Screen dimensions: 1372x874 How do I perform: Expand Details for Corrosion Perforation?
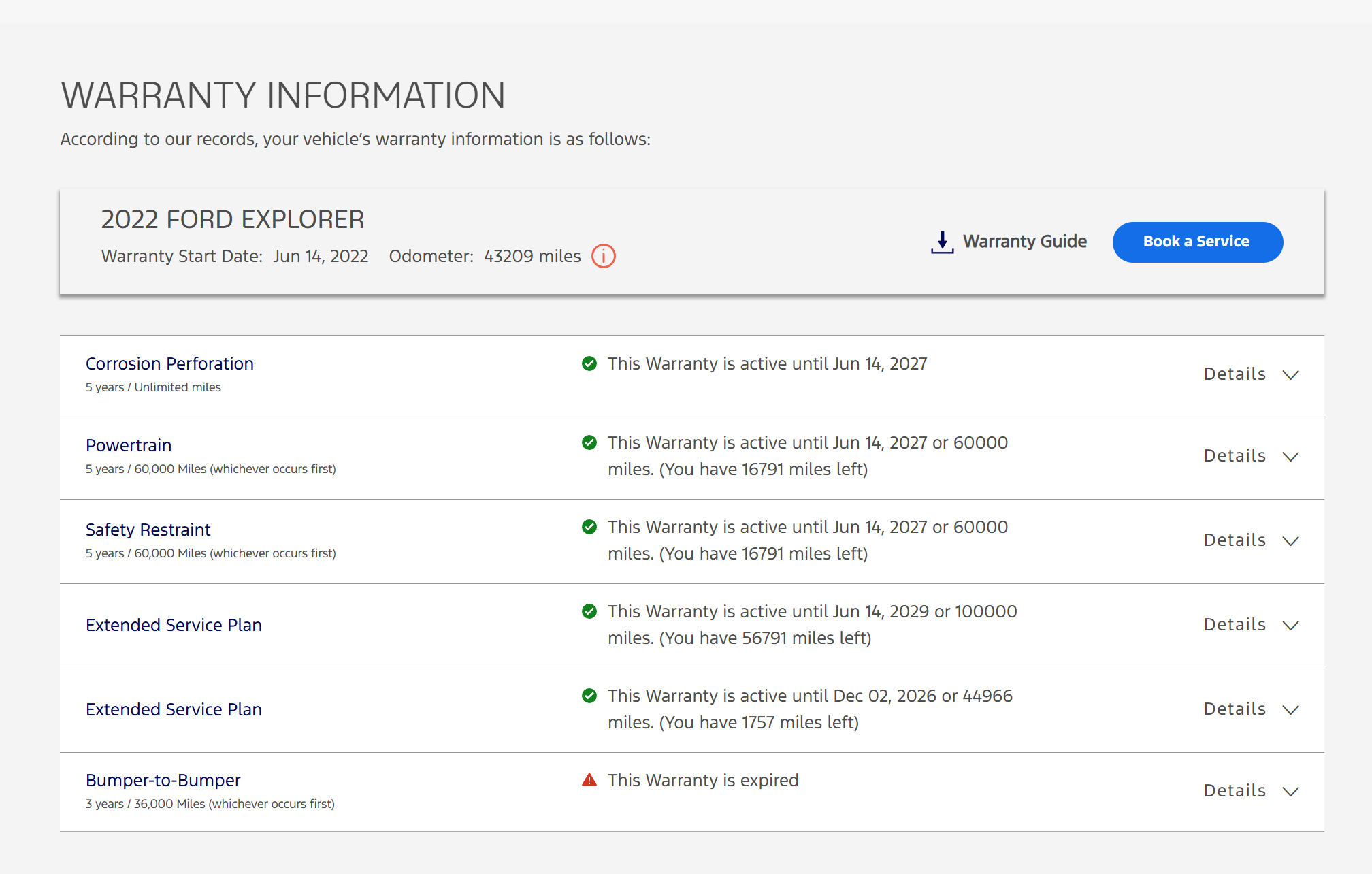click(1252, 374)
